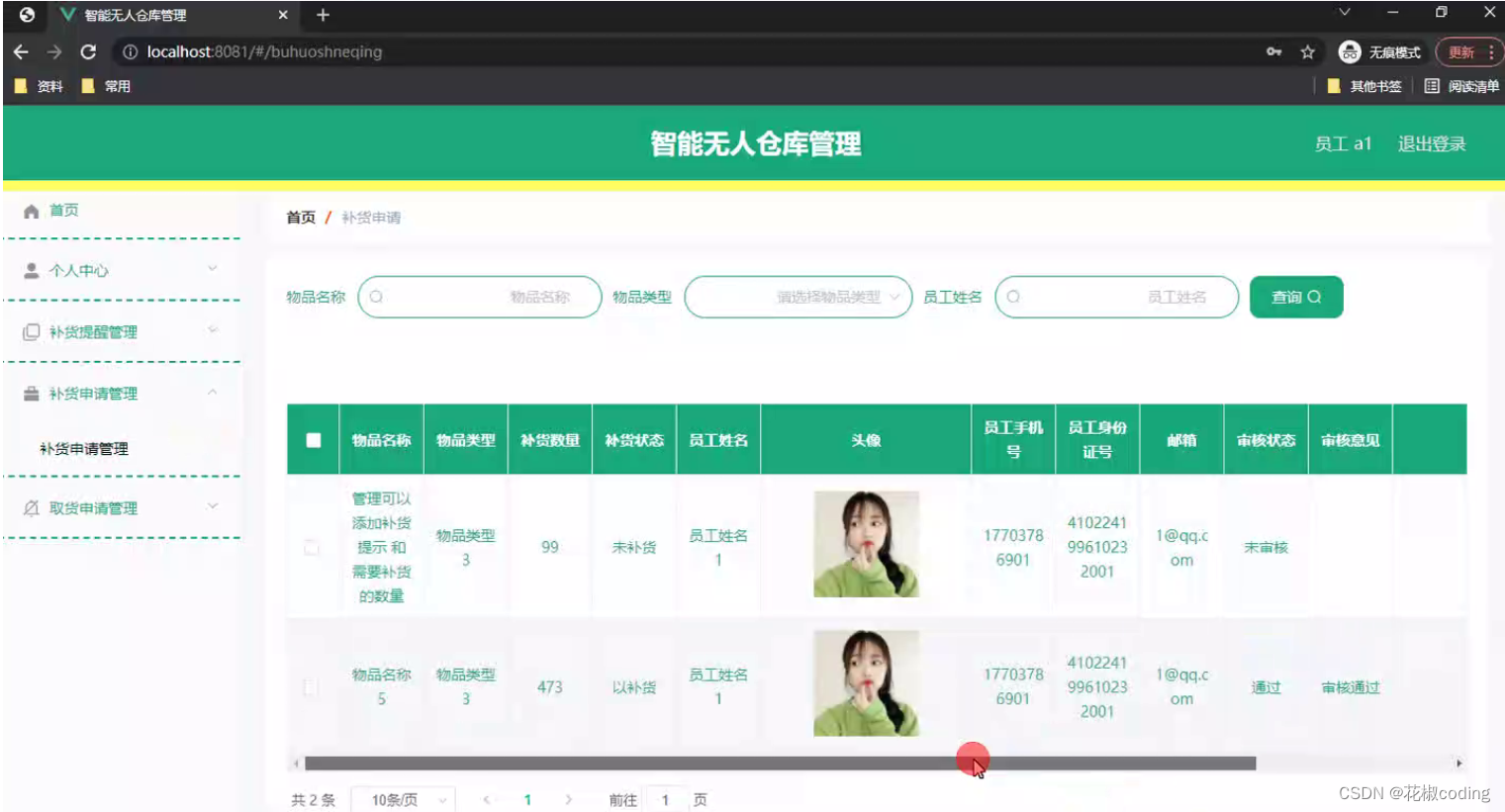Viewport: 1505px width, 812px height.
Task: Click the 更新 browser update button
Action: pos(1469,52)
